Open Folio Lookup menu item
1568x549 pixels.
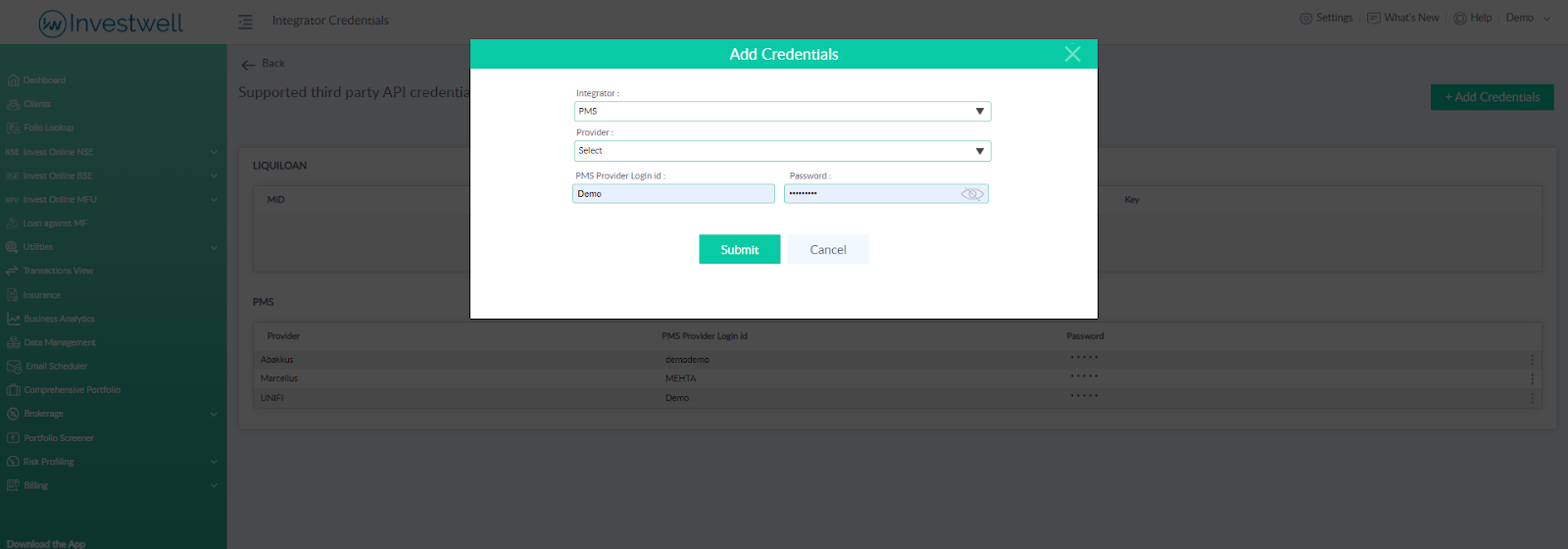pos(49,127)
